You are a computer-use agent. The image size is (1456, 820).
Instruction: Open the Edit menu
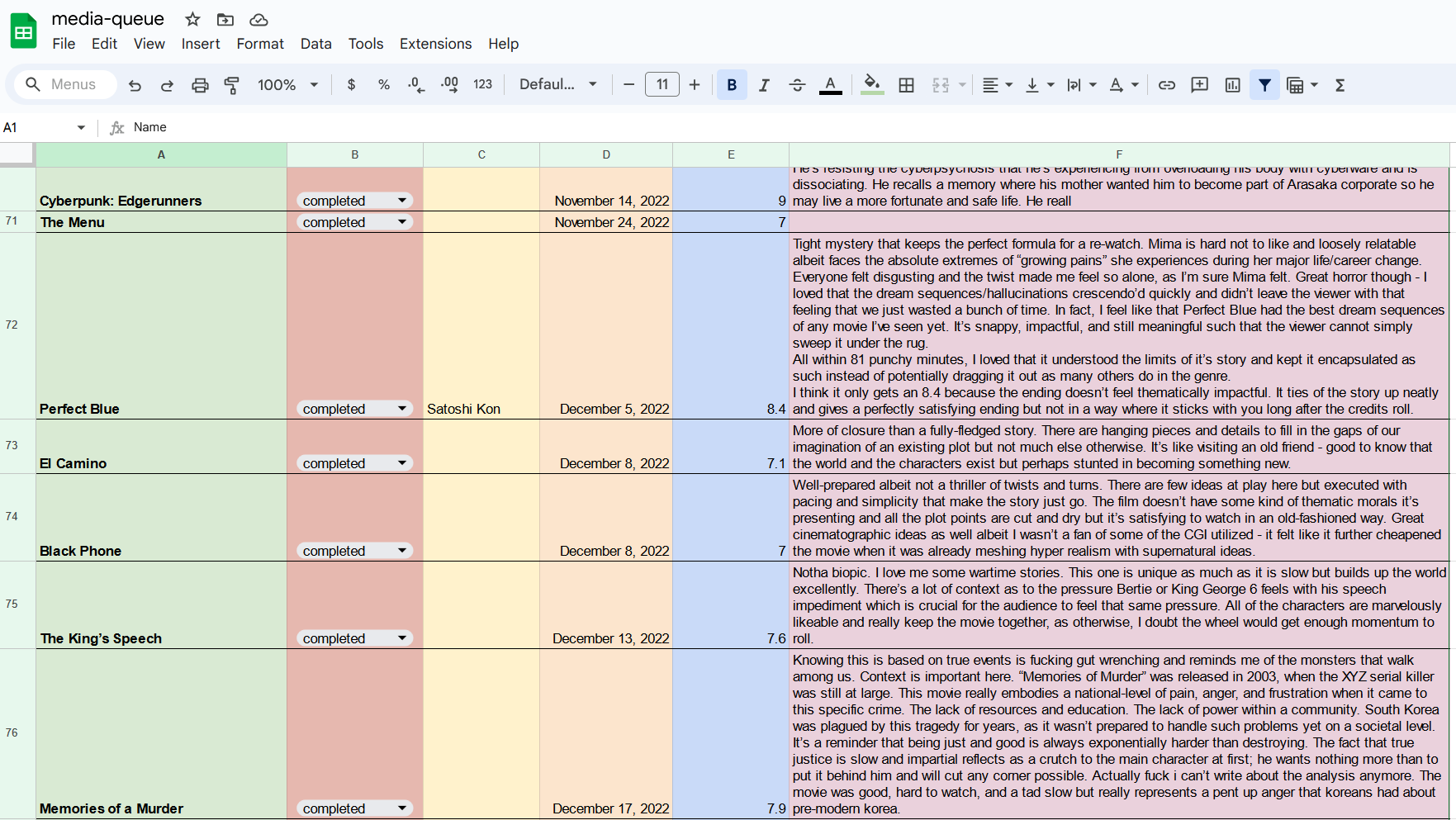click(104, 44)
